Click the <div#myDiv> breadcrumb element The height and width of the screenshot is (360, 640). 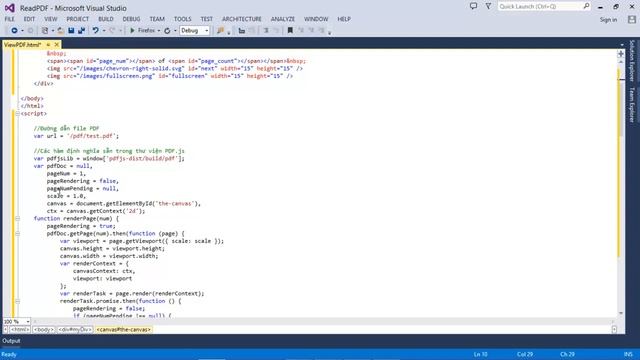75,329
